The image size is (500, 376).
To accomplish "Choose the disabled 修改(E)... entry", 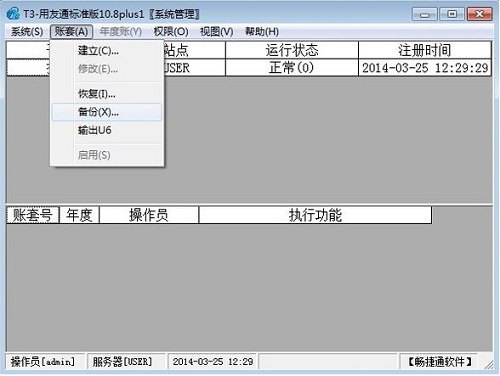I will pos(107,69).
